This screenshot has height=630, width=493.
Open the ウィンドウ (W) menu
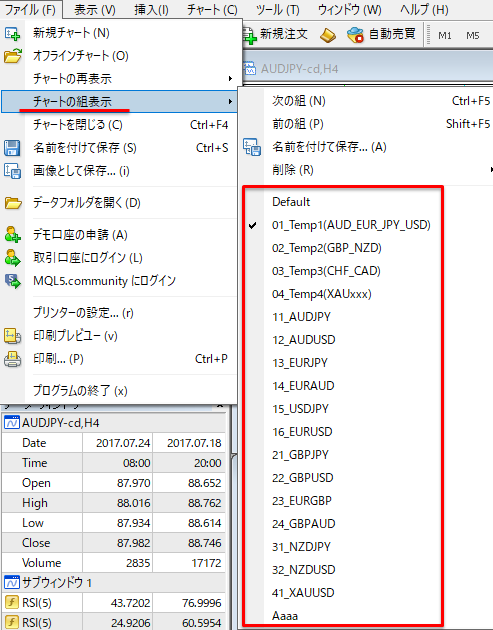(x=350, y=9)
